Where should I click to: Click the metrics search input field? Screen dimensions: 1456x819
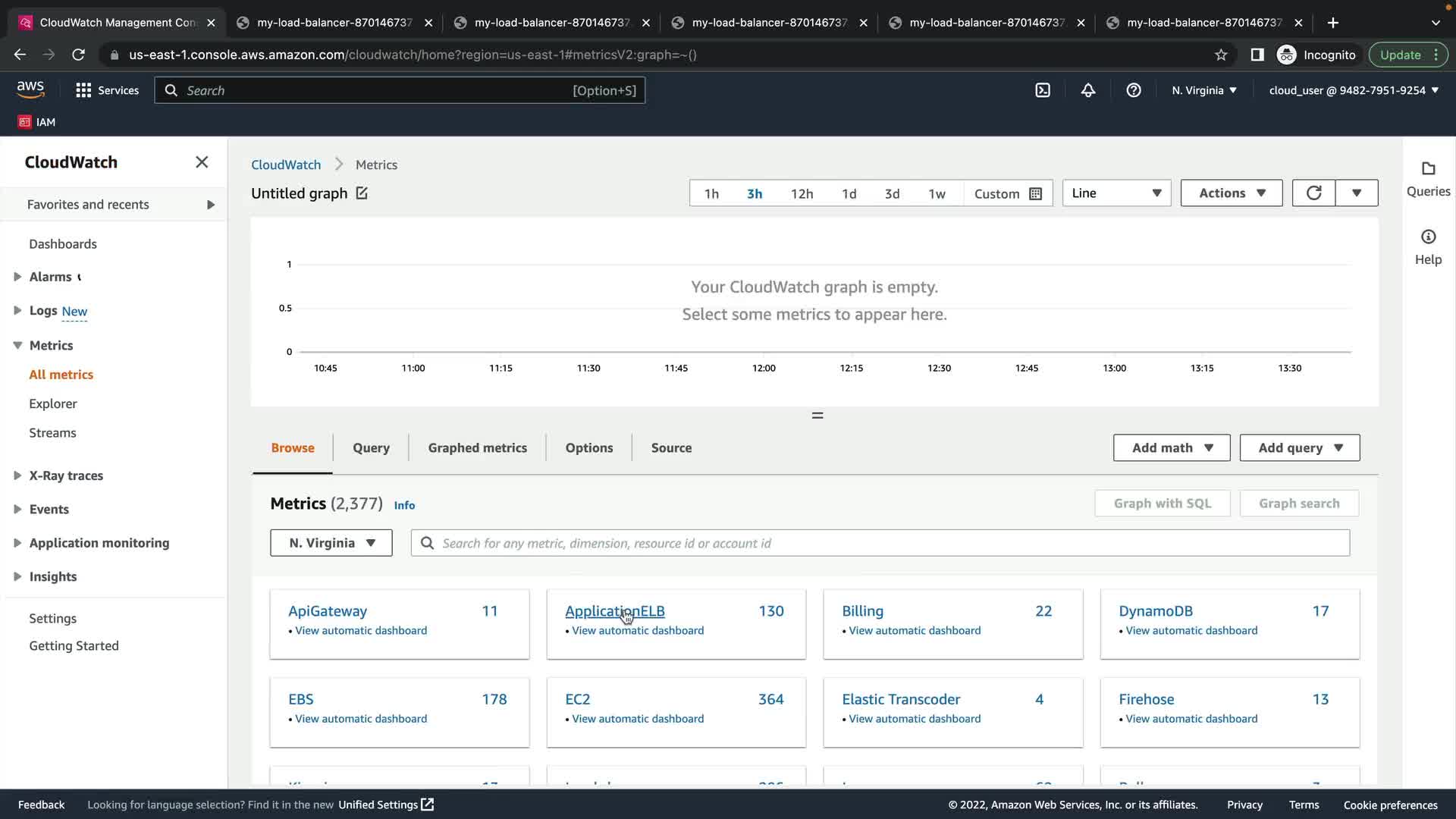point(880,543)
